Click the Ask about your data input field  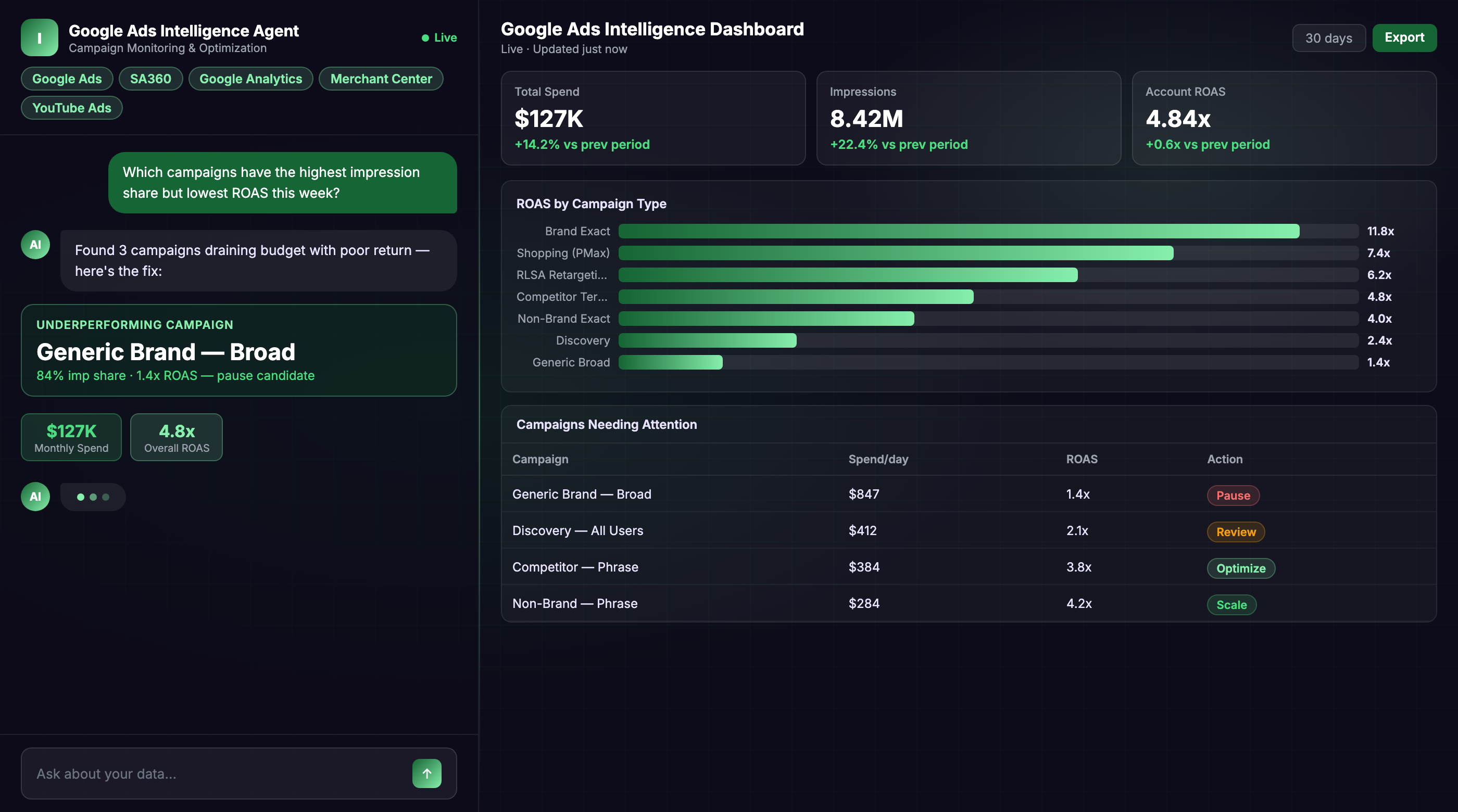(x=239, y=773)
